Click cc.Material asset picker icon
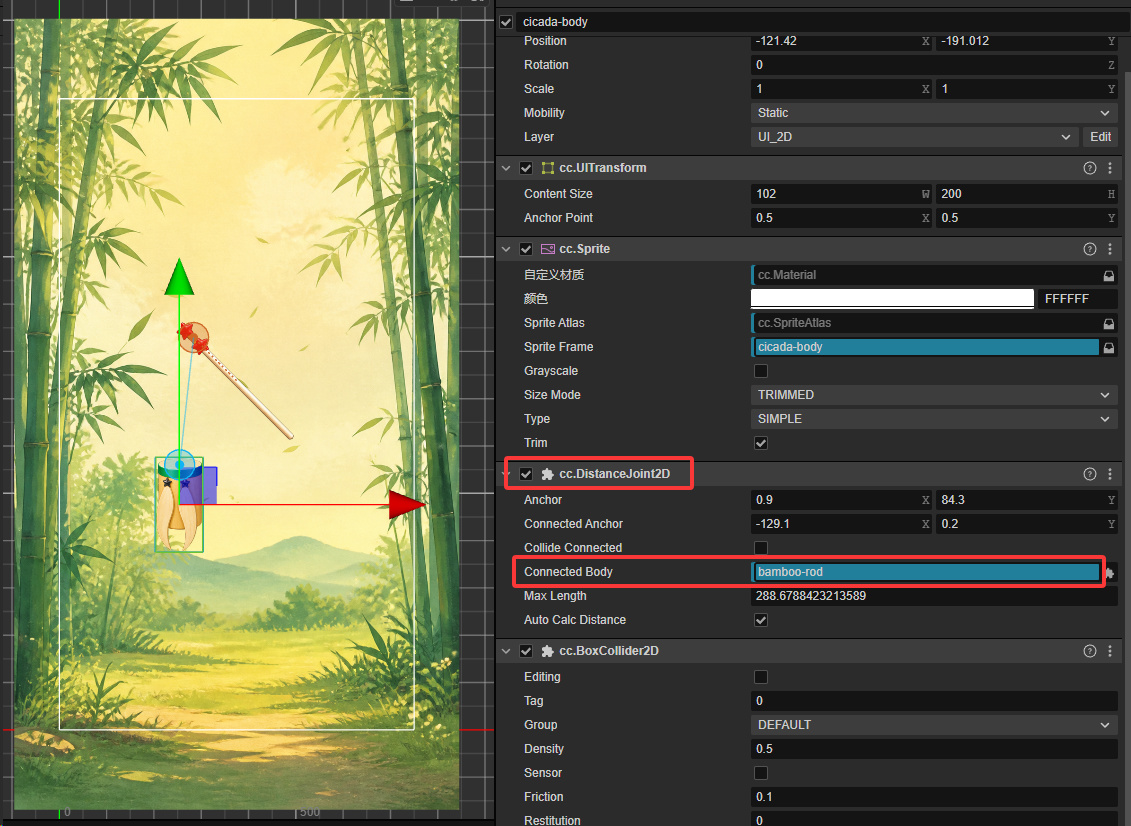 pos(1109,276)
